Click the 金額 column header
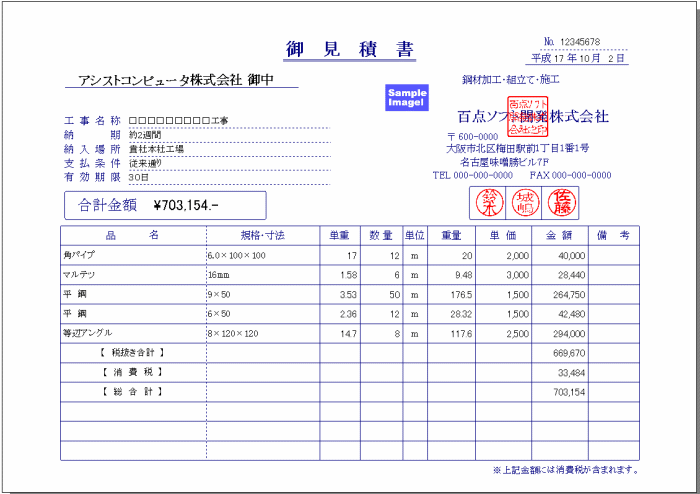The image size is (700, 494). pos(559,236)
